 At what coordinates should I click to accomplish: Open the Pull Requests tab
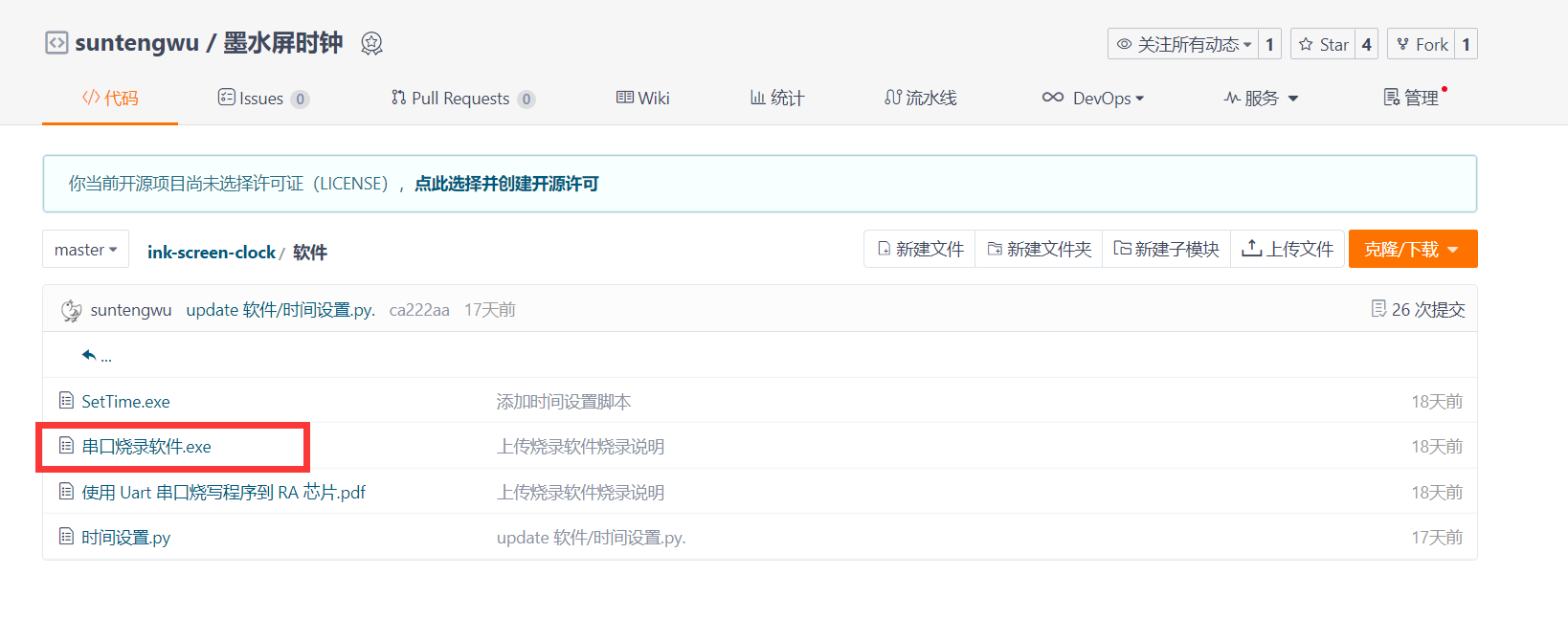coord(460,99)
